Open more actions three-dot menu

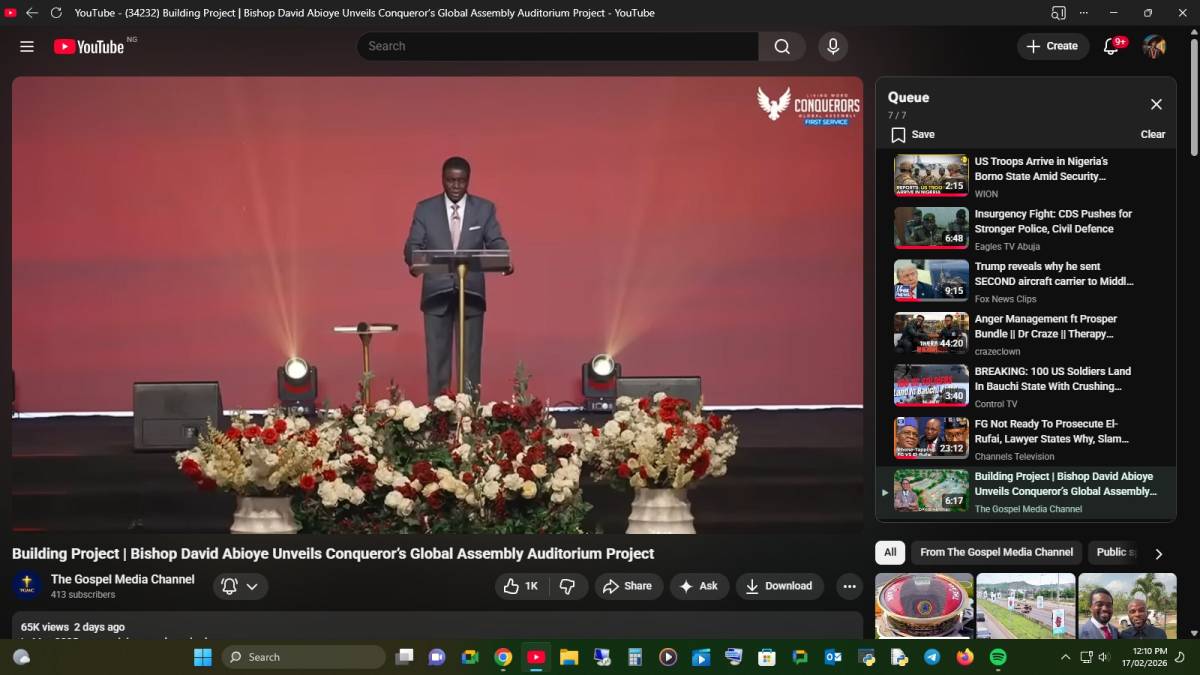pyautogui.click(x=849, y=586)
